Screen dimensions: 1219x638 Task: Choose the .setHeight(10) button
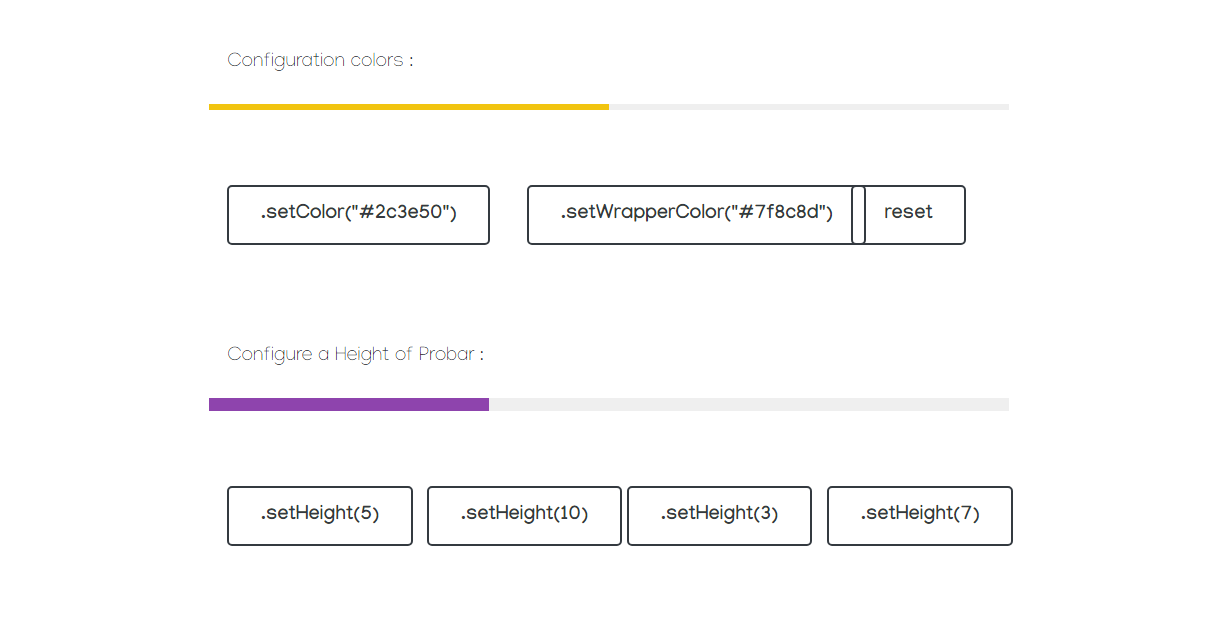point(524,515)
